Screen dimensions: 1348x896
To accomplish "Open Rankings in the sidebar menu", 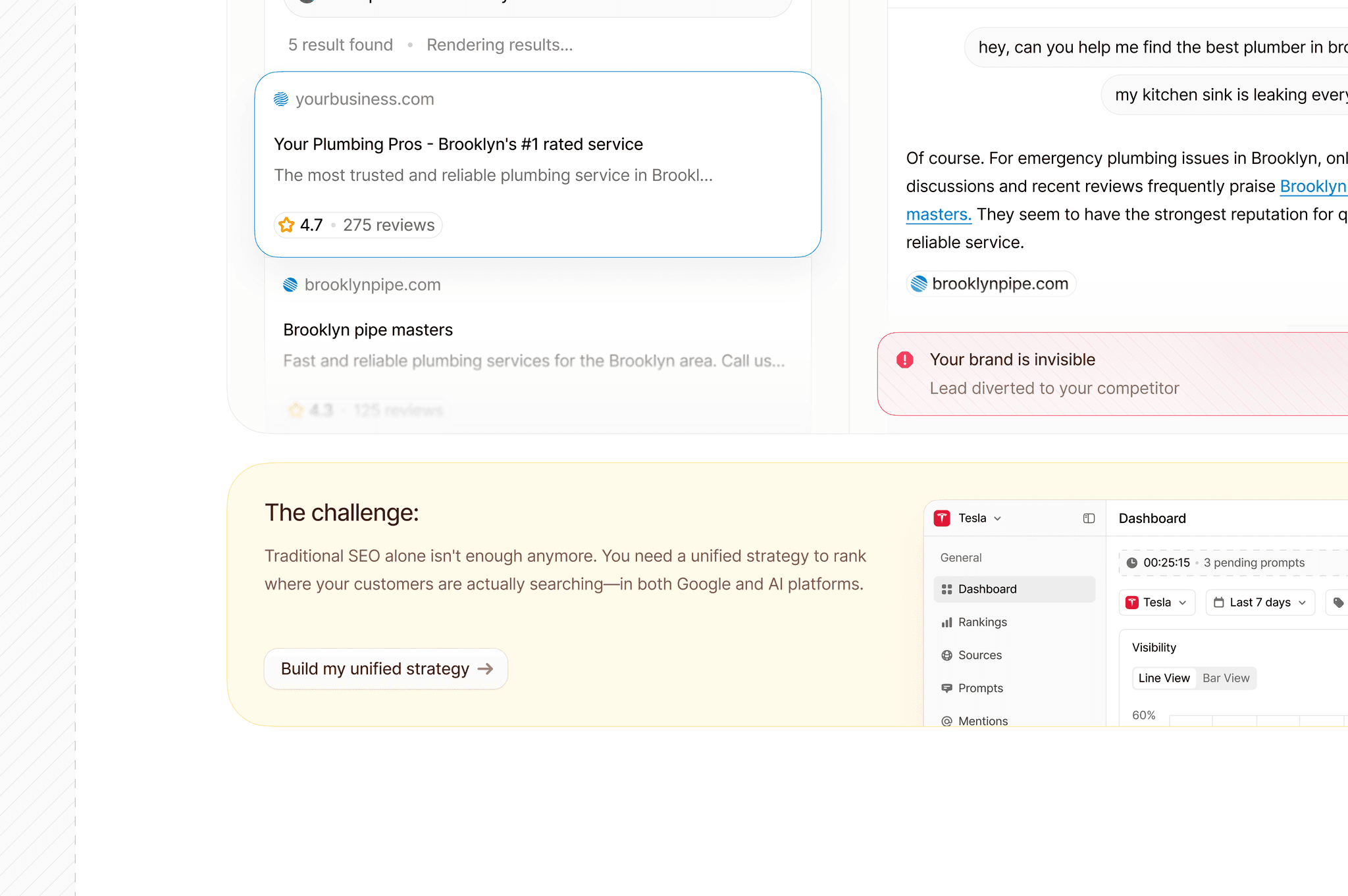I will pyautogui.click(x=982, y=622).
